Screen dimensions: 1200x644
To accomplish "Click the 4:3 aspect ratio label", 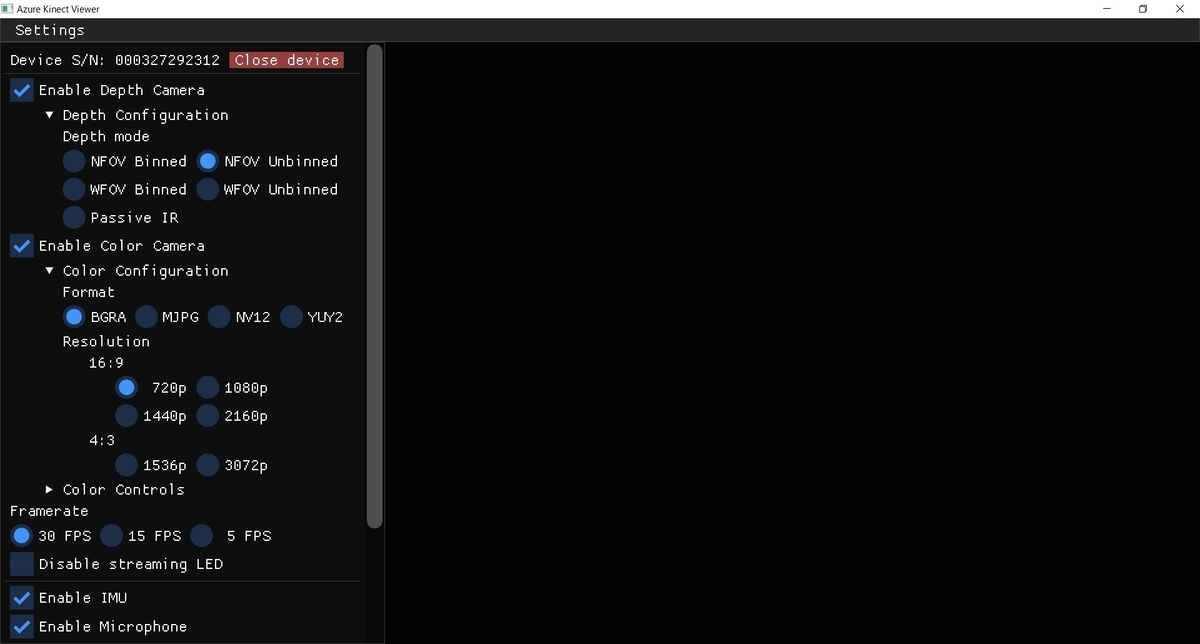I will click(102, 440).
